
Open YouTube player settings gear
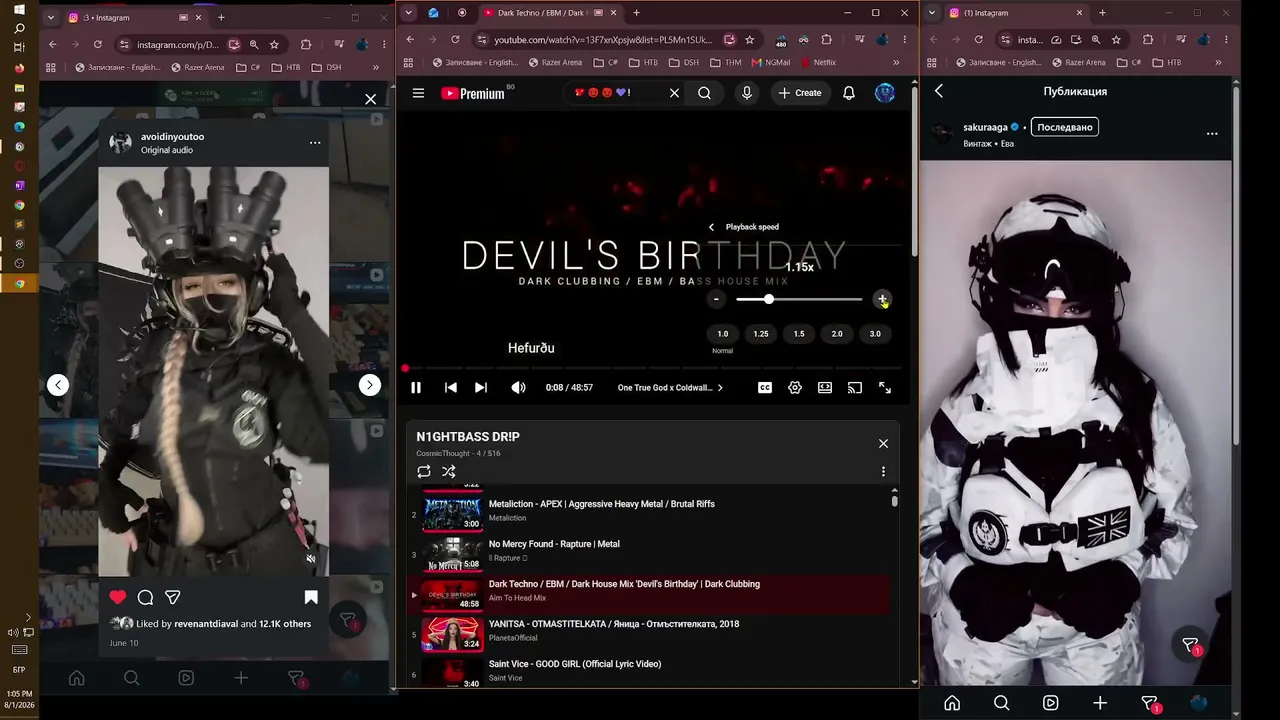pyautogui.click(x=795, y=388)
